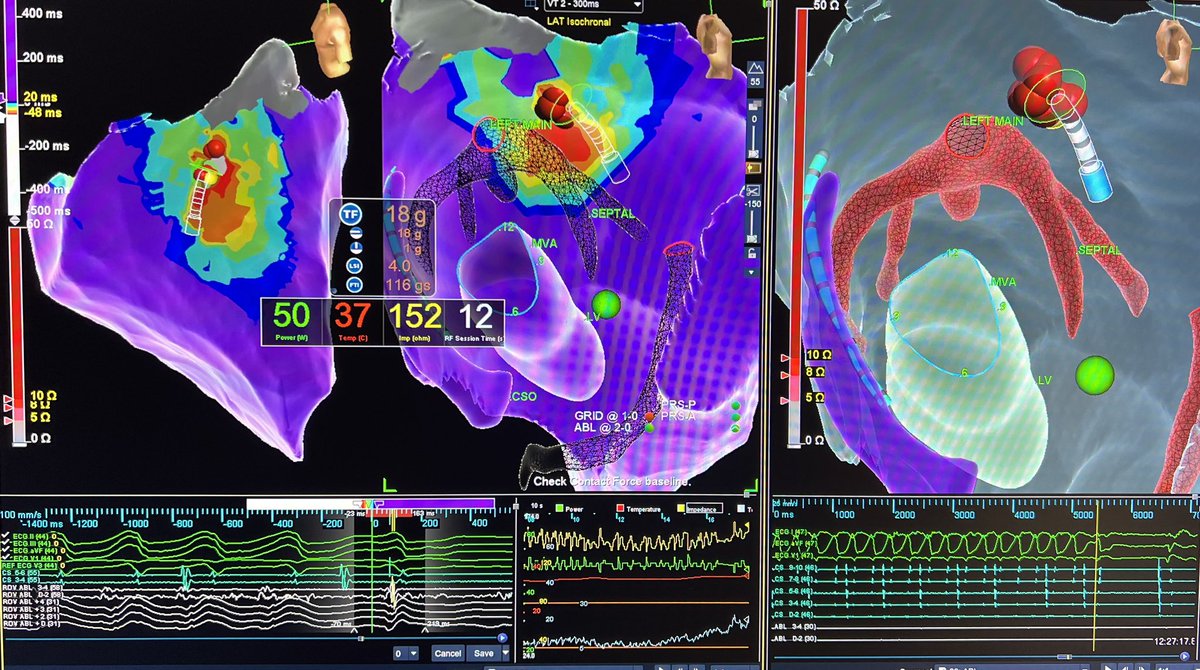
Task: Click the 37 Temp (C) readout
Action: pyautogui.click(x=353, y=323)
